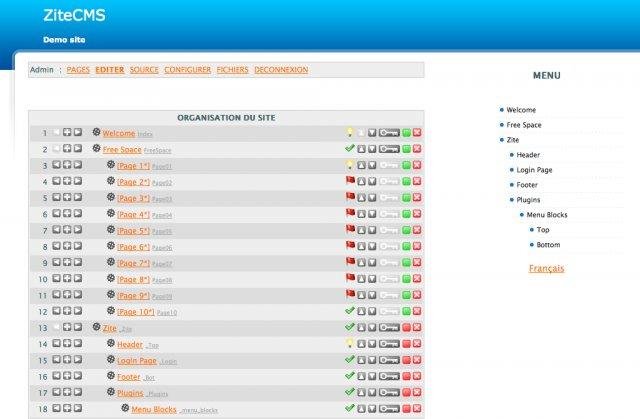Click the red flag icon for Page 2
The width and height of the screenshot is (640, 419).
[350, 180]
